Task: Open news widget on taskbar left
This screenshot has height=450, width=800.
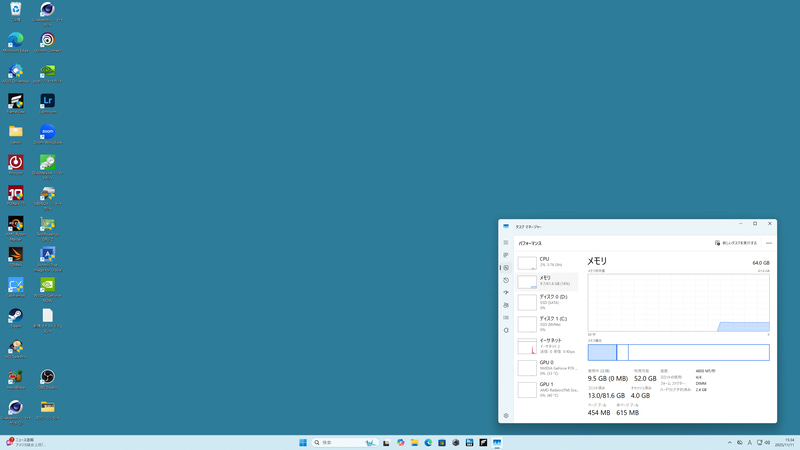Action: click(x=26, y=442)
